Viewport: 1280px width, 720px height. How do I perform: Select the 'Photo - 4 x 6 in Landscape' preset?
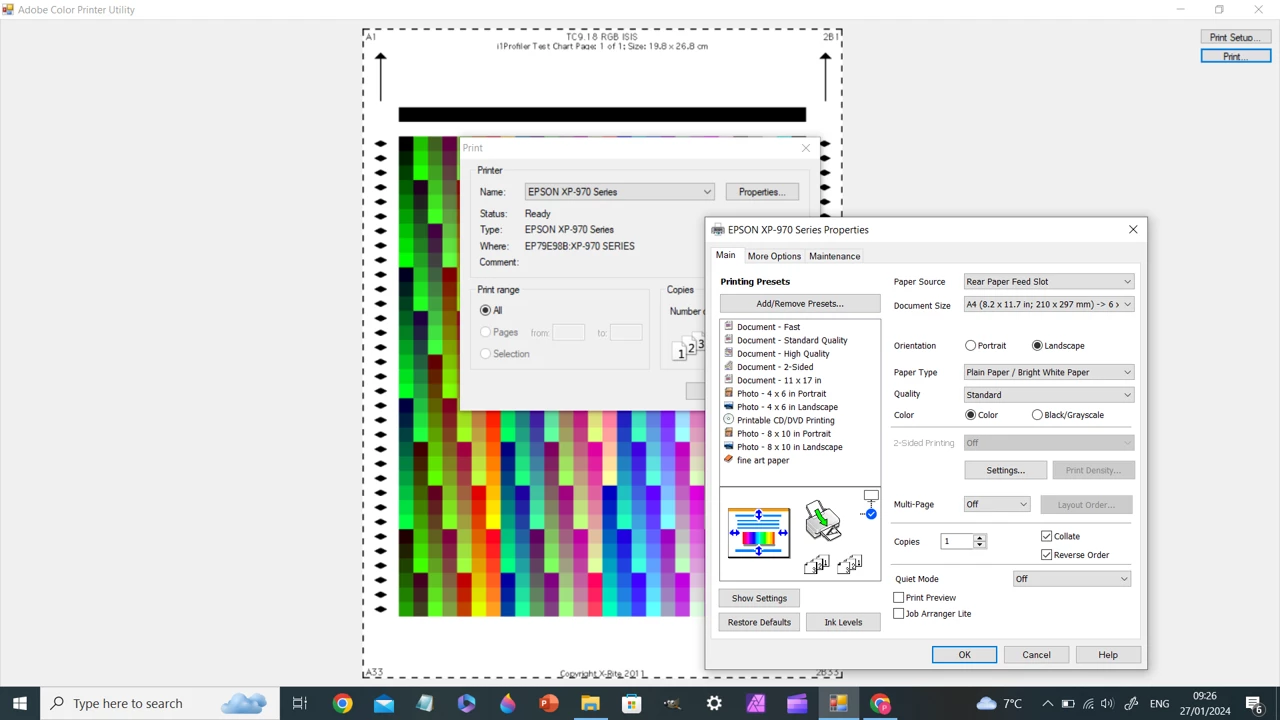pos(787,407)
